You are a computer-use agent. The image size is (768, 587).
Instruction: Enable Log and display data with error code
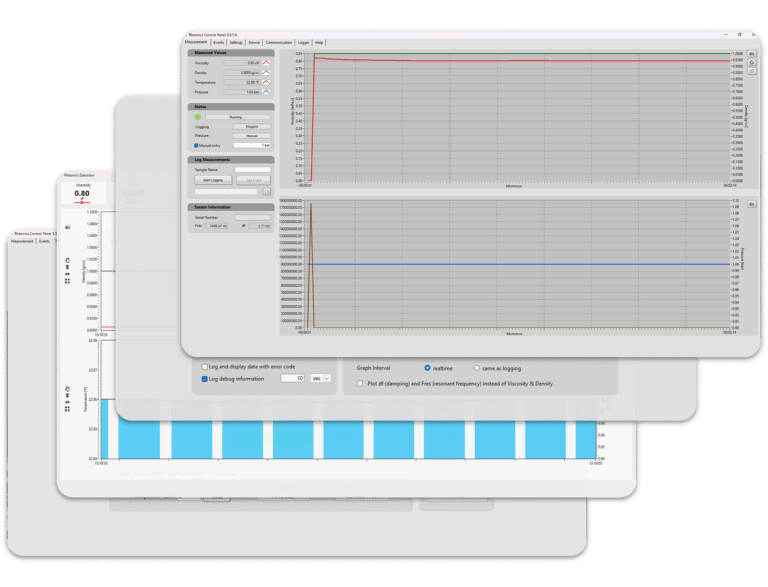(205, 367)
